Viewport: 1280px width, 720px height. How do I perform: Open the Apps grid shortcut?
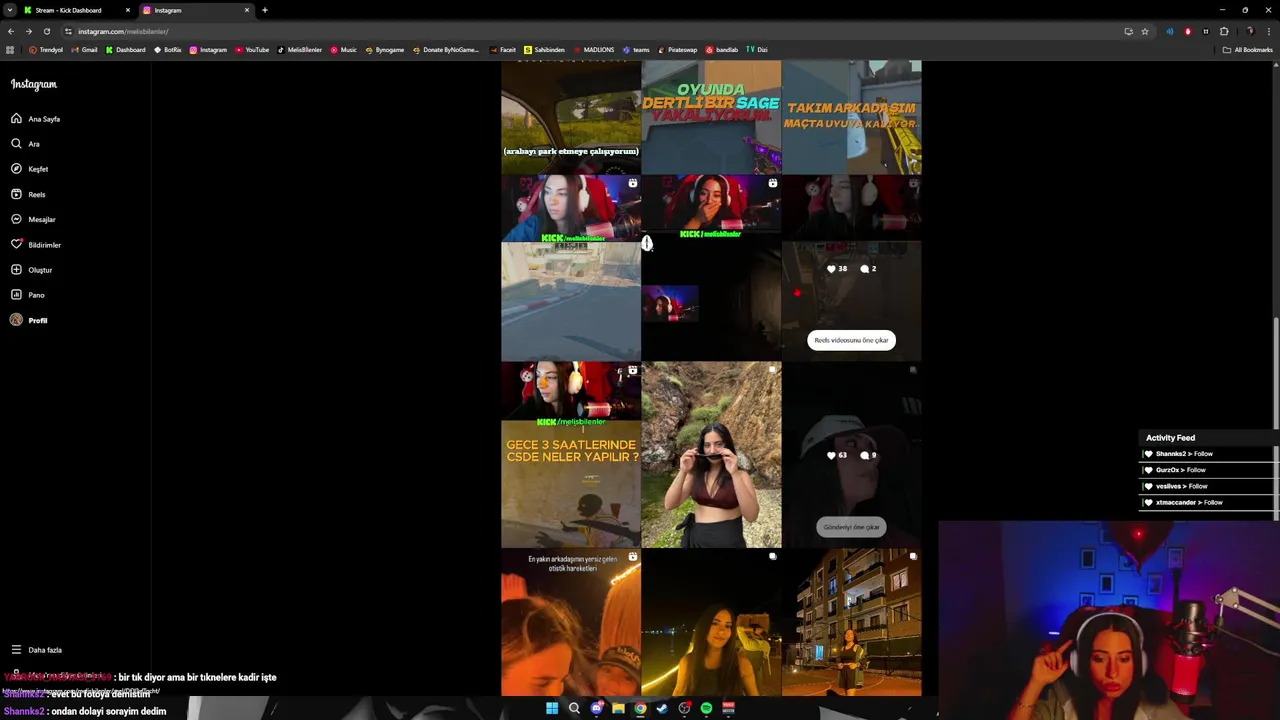[x=10, y=49]
